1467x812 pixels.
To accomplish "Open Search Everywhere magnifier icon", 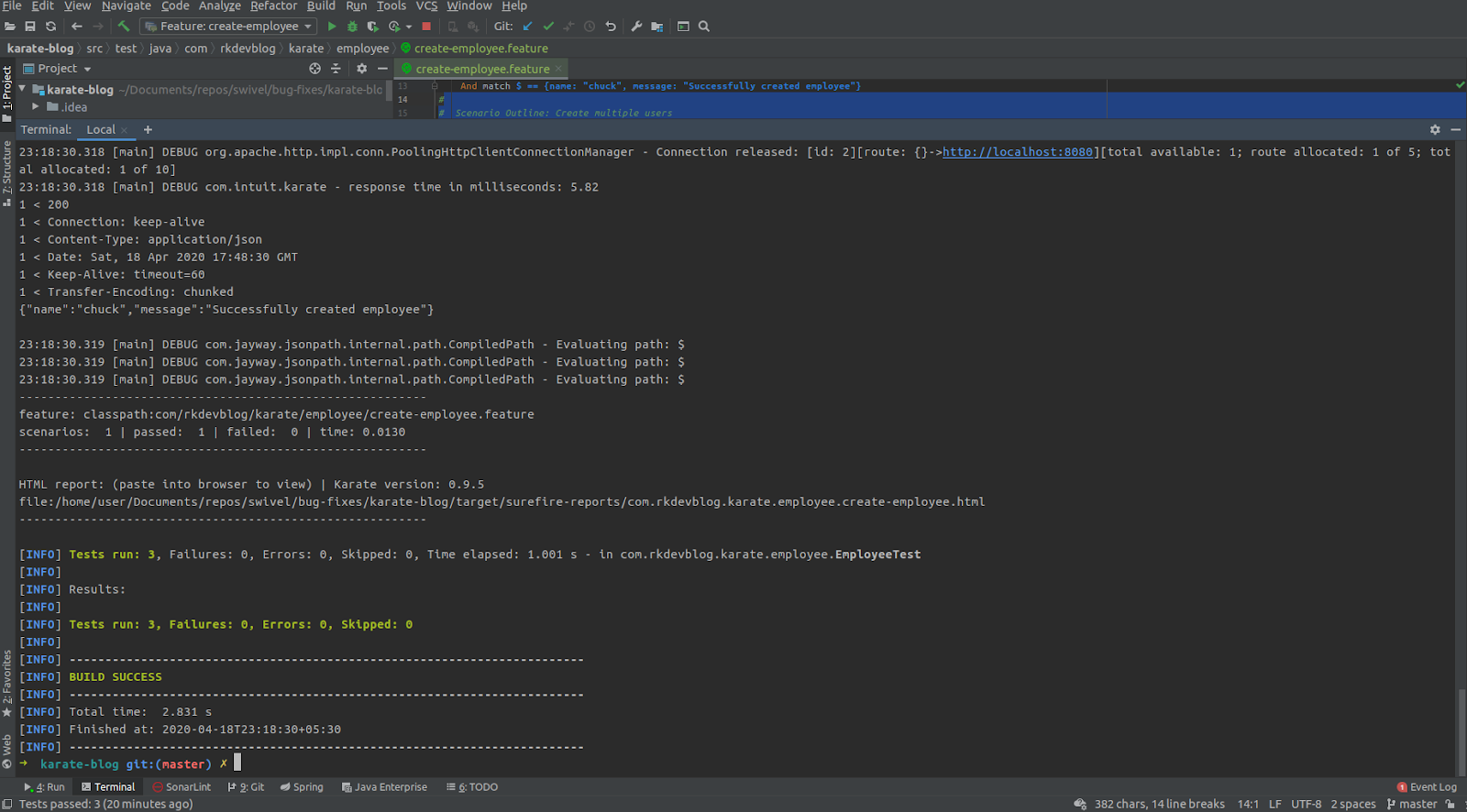I will click(704, 27).
